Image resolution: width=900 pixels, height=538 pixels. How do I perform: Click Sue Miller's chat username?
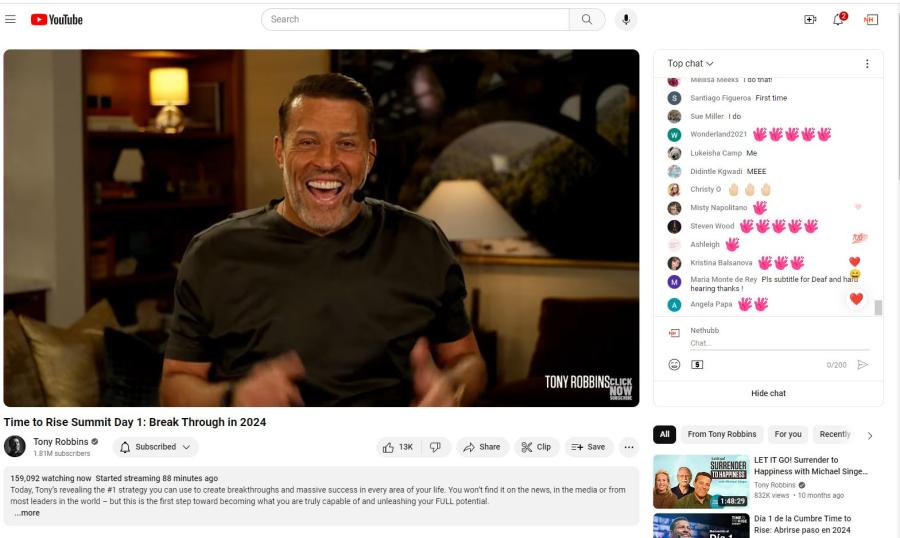click(707, 117)
